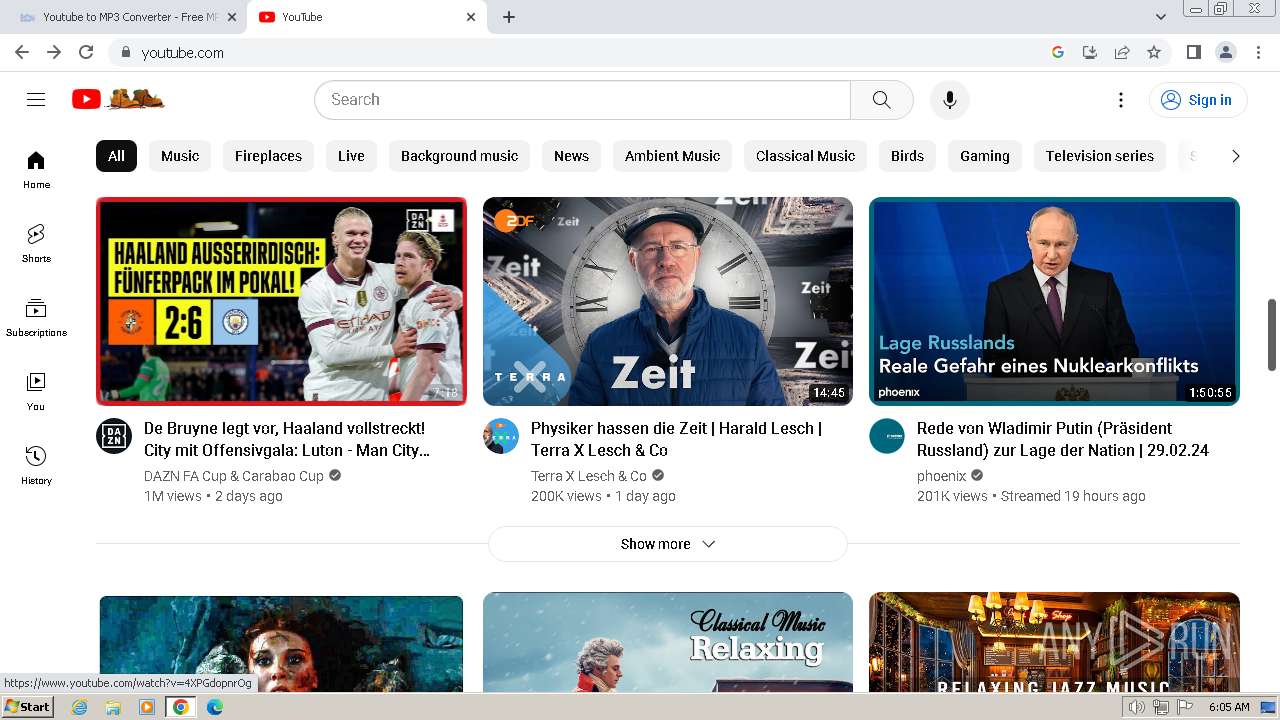Image resolution: width=1280 pixels, height=720 pixels.
Task: Select the YouTube browser tab
Action: click(x=367, y=17)
